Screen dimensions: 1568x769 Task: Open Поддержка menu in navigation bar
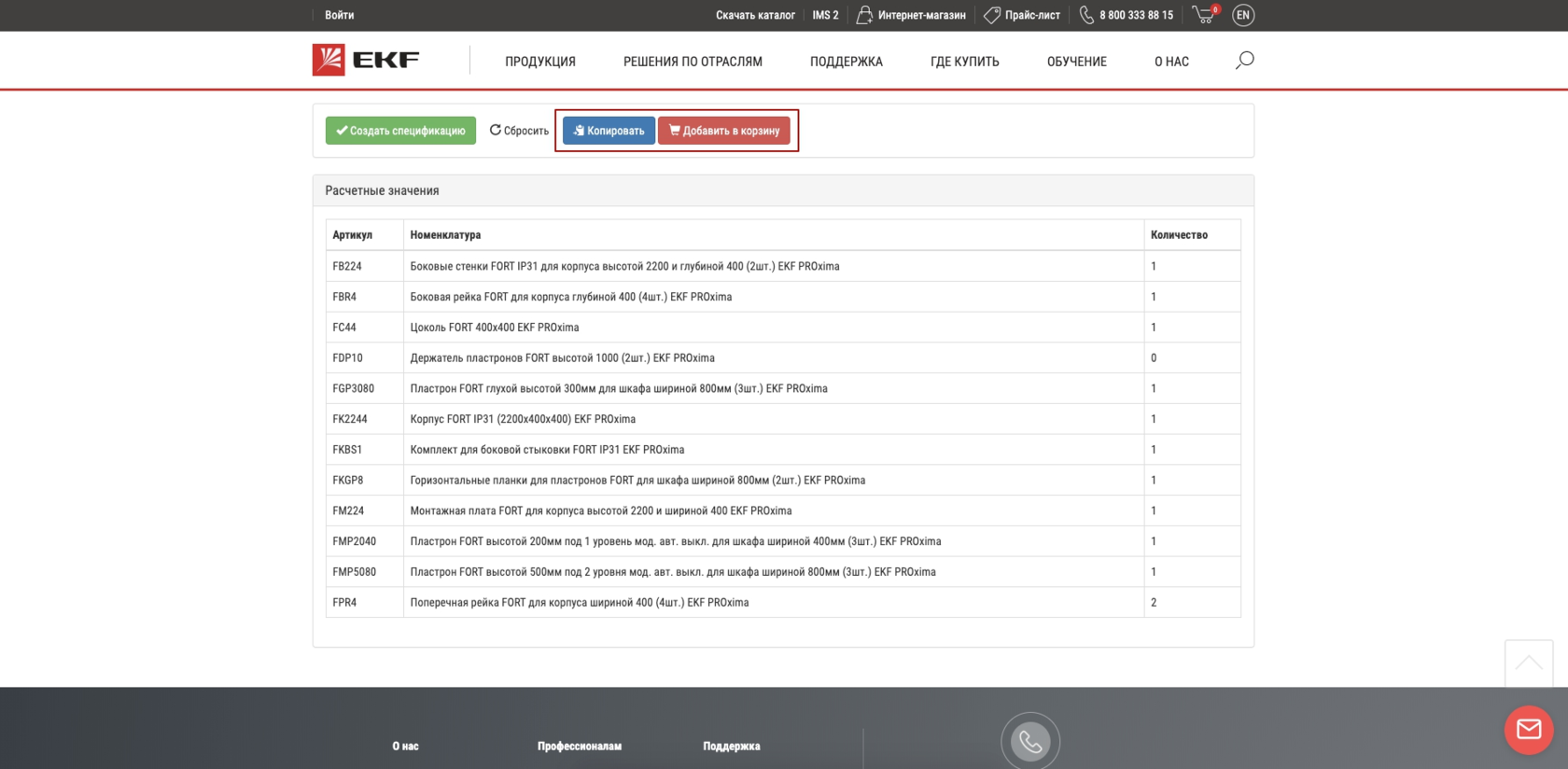pos(847,62)
